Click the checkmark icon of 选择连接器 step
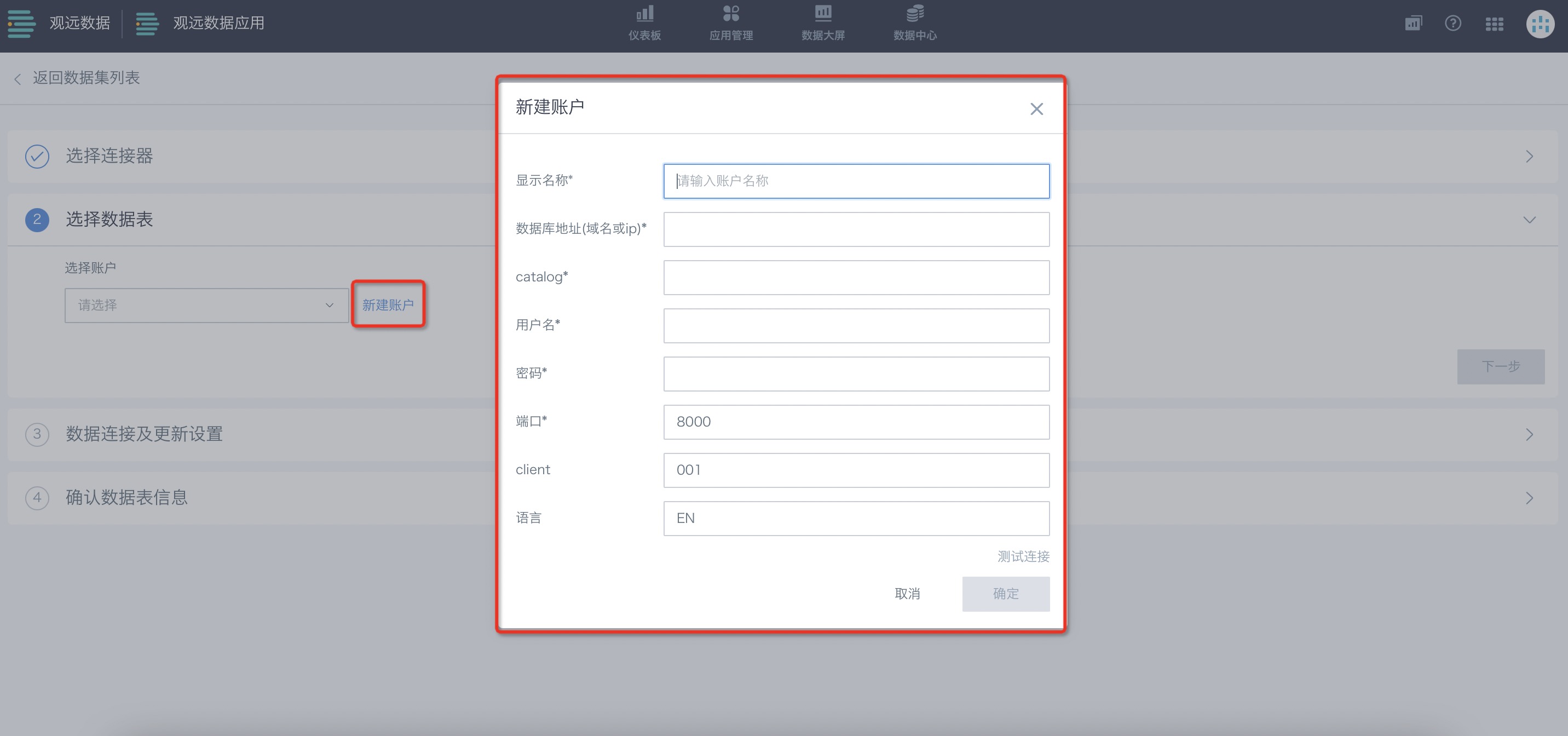The width and height of the screenshot is (1568, 736). 37,157
